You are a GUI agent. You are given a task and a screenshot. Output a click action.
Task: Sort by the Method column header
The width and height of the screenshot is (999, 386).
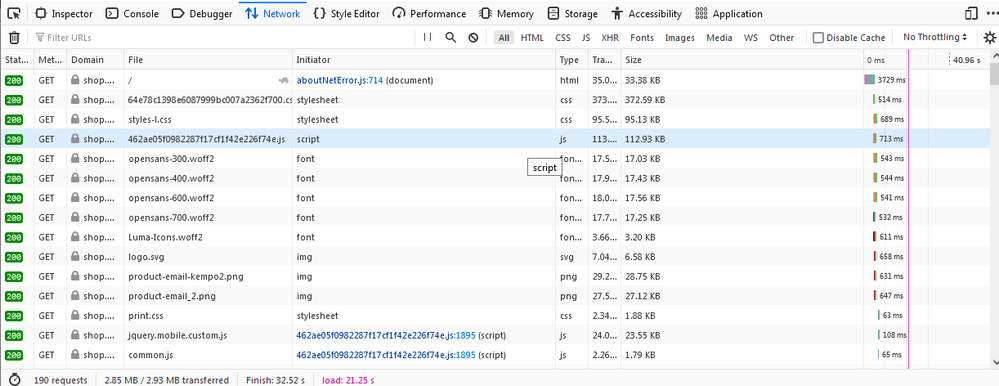50,60
